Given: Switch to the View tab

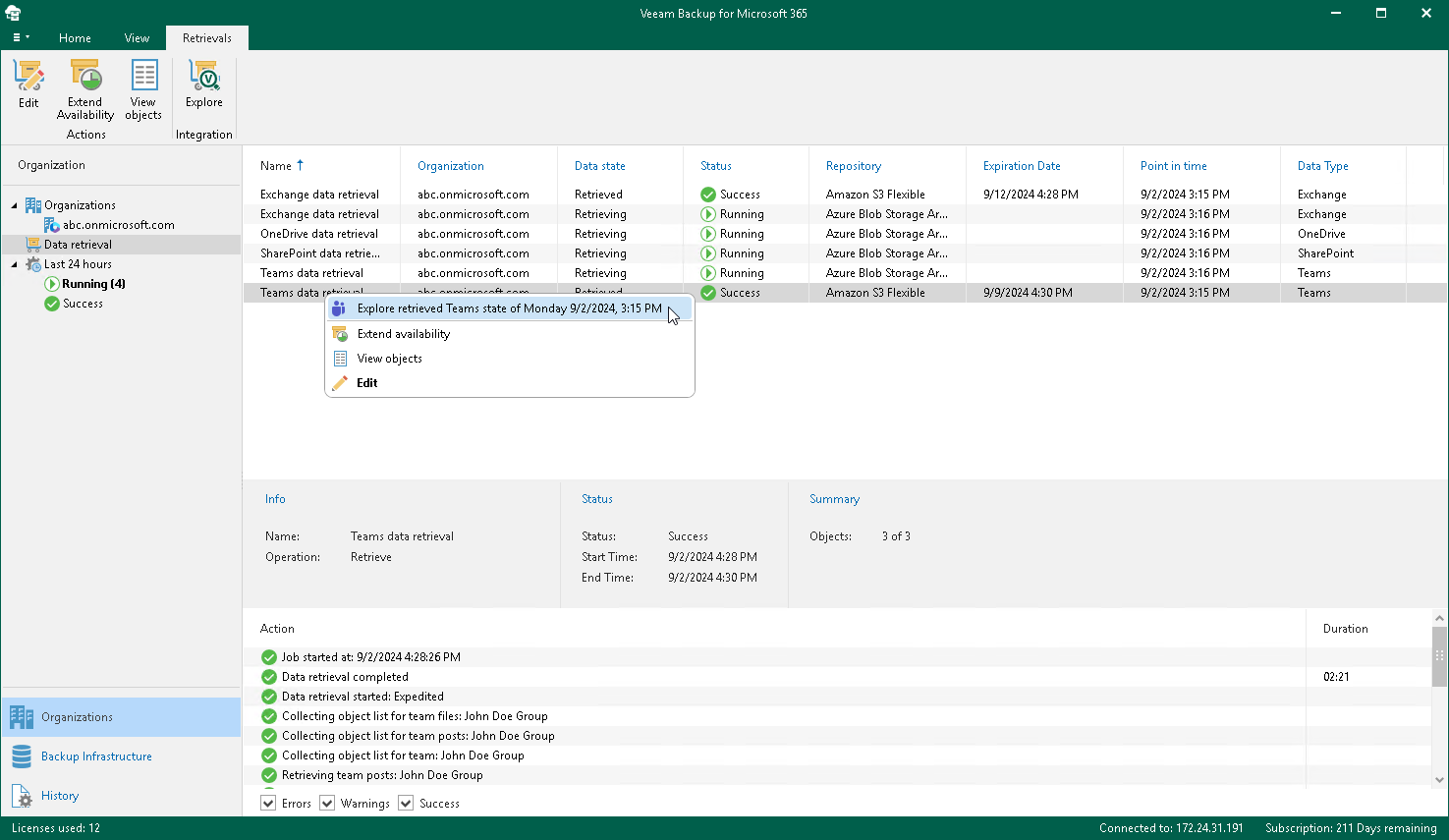Looking at the screenshot, I should click(x=137, y=38).
